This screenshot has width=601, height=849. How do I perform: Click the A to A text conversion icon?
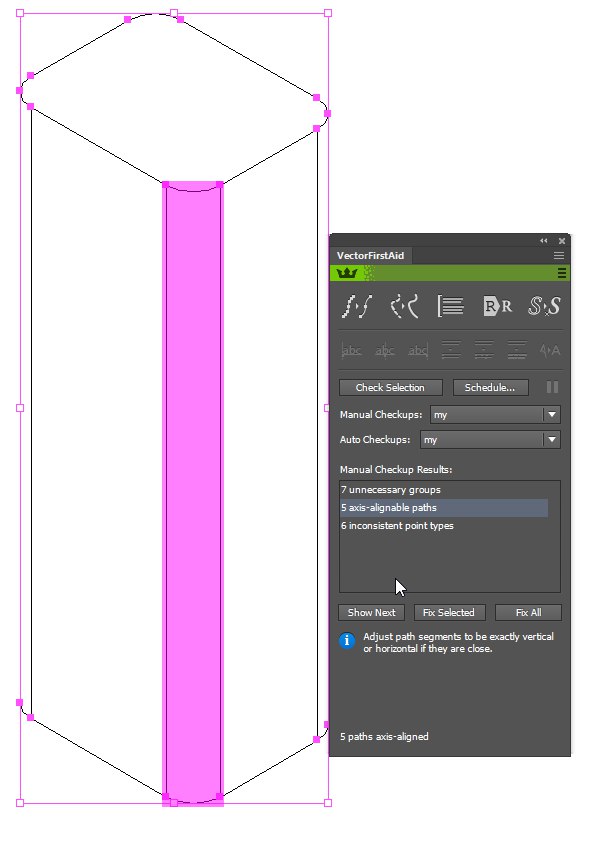coord(550,350)
